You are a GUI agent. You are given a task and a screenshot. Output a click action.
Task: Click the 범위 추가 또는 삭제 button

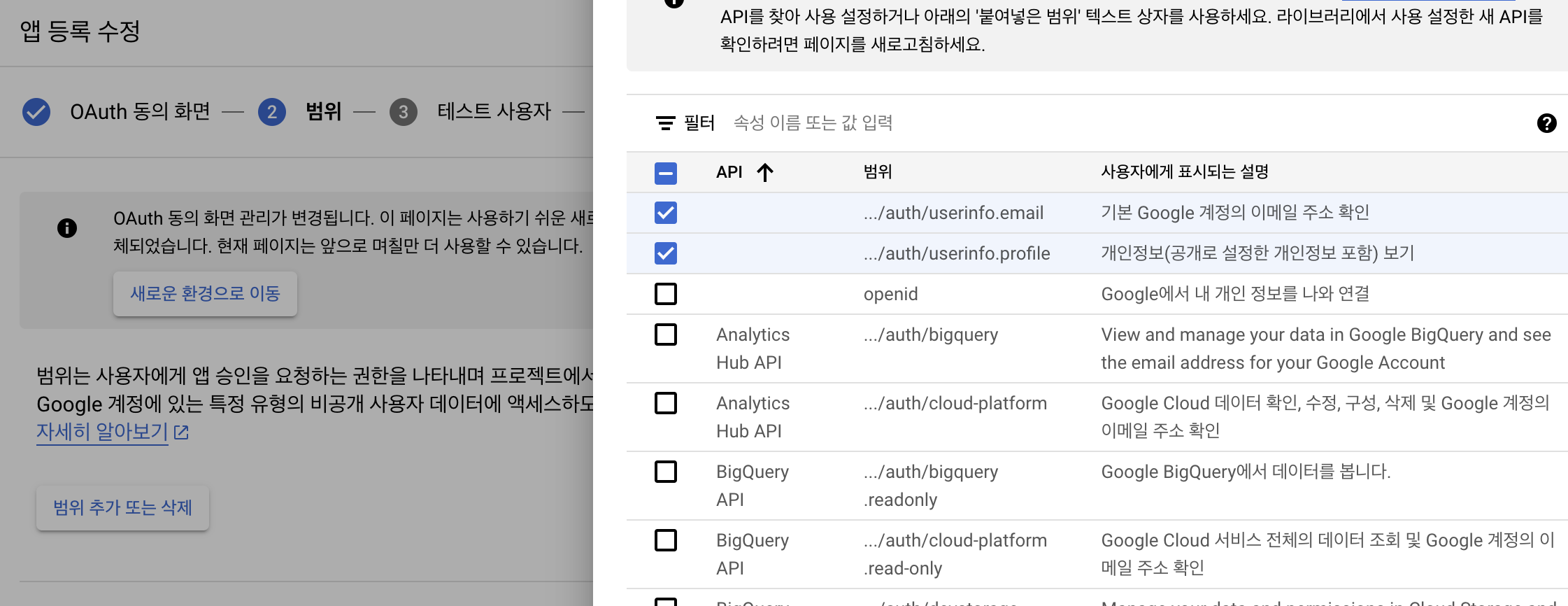tap(122, 507)
